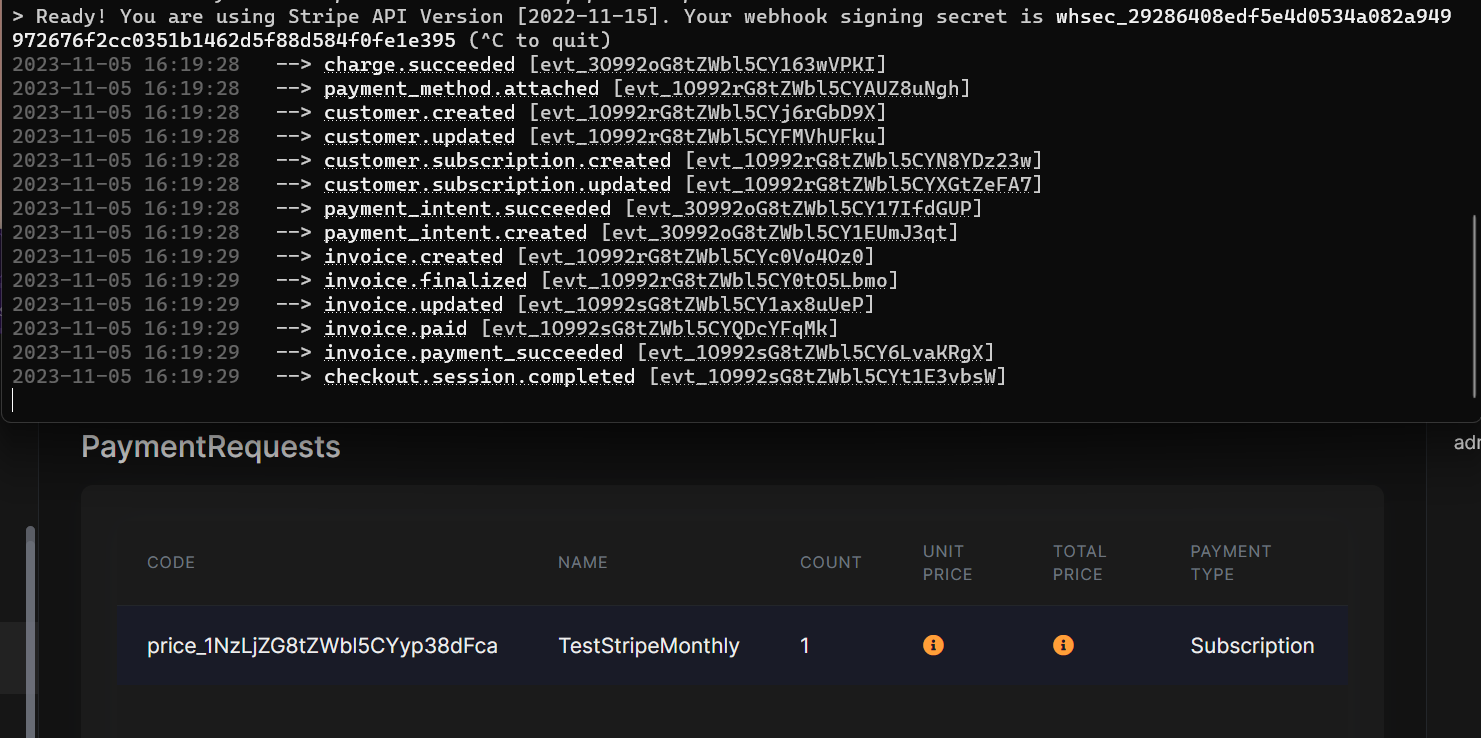Select the customer.subscription.created event link

click(497, 161)
